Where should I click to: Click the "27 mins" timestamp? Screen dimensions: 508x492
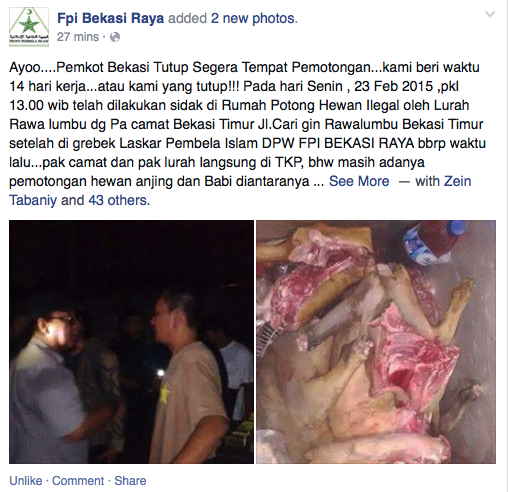pos(78,37)
